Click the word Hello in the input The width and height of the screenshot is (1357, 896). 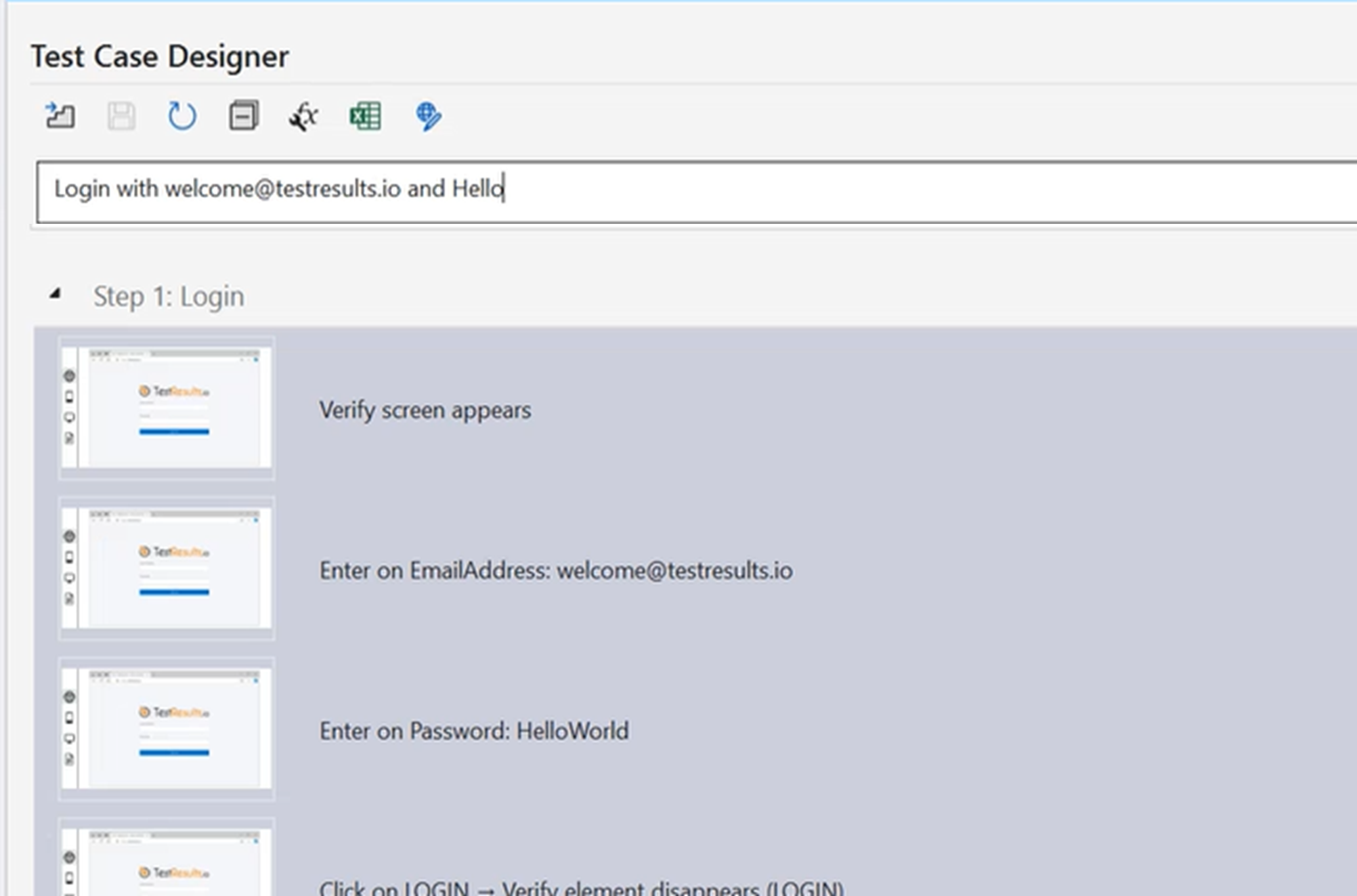[477, 189]
